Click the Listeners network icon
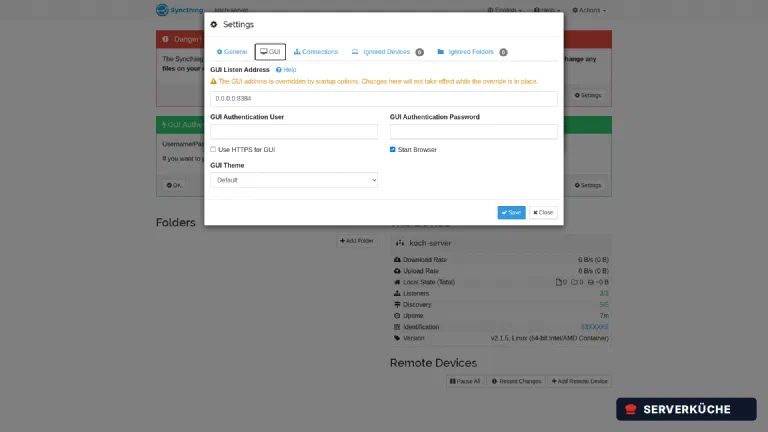Image resolution: width=768 pixels, height=432 pixels. point(397,293)
